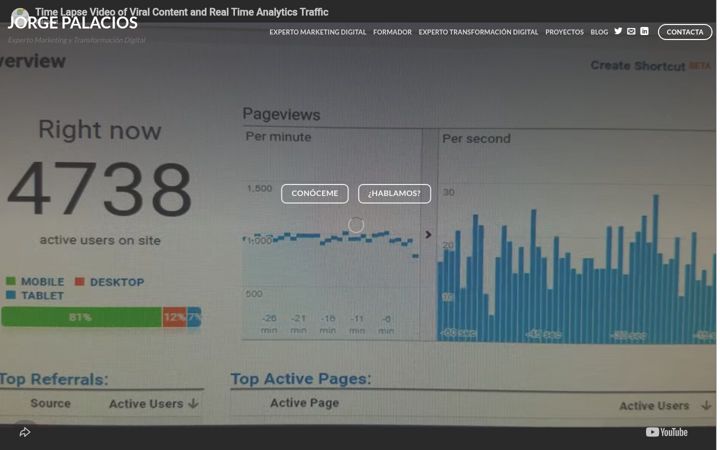Screen dimensions: 720x450
Task: Click the TABLET legend label
Action: coord(42,296)
